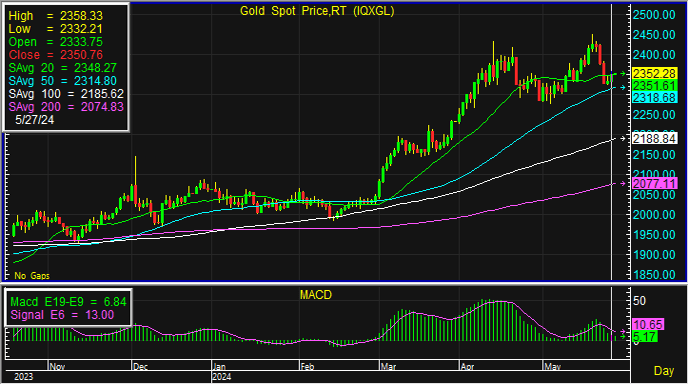Screen dimensions: 689x385
Task: Select the High = 2358.33 readout
Action: click(x=55, y=16)
